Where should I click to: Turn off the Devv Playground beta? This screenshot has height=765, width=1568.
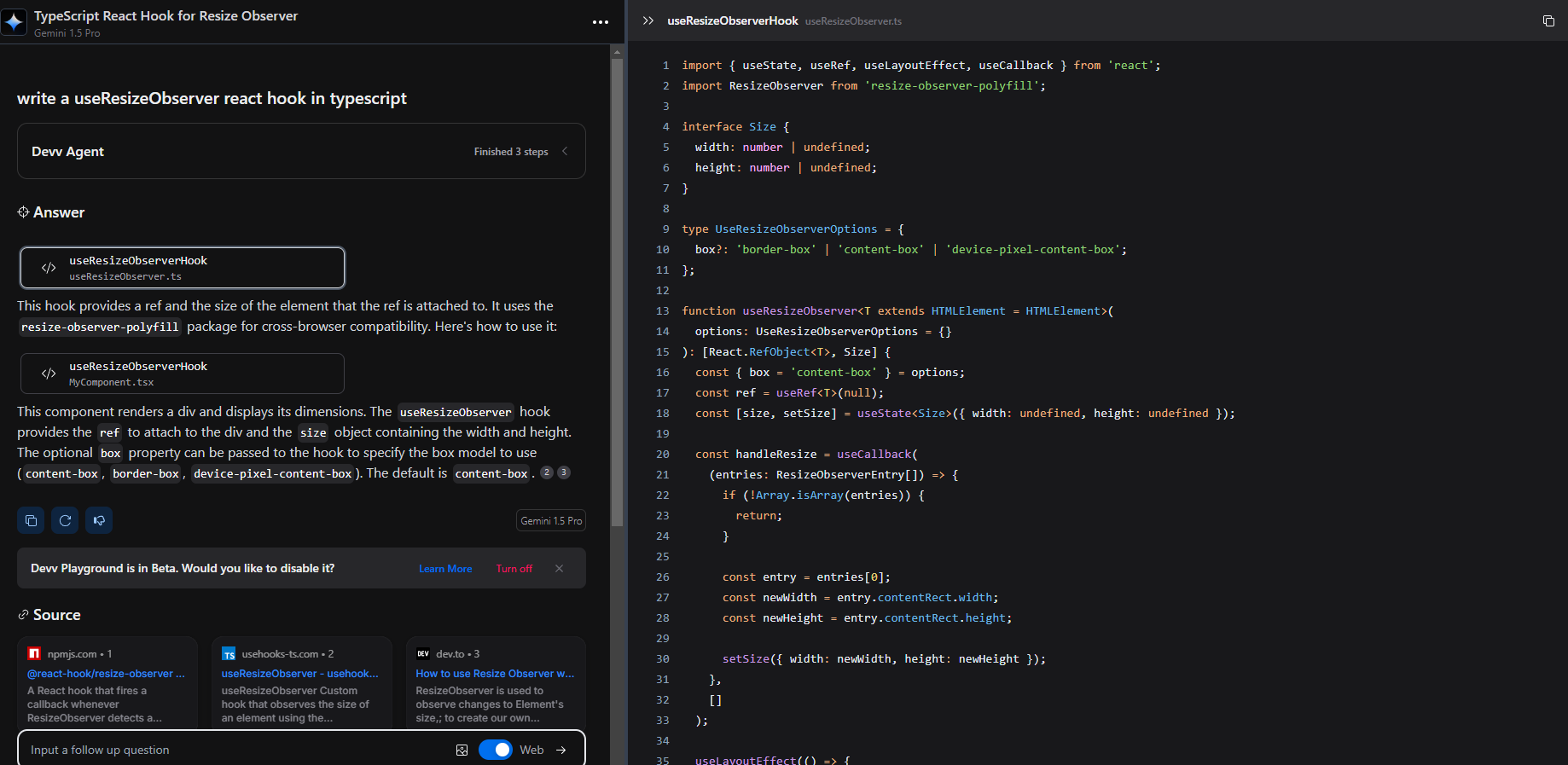[x=514, y=569]
